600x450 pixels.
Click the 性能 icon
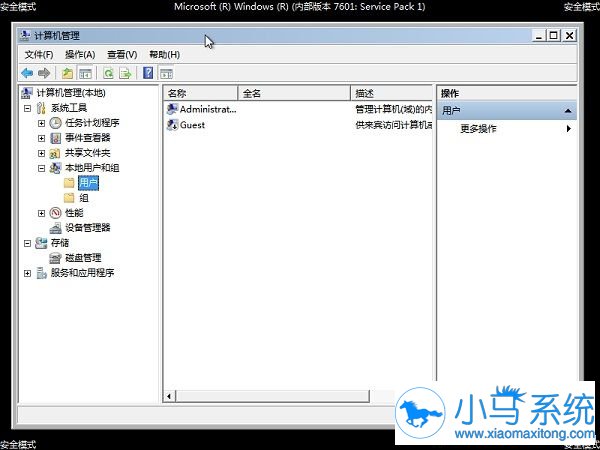[x=55, y=213]
